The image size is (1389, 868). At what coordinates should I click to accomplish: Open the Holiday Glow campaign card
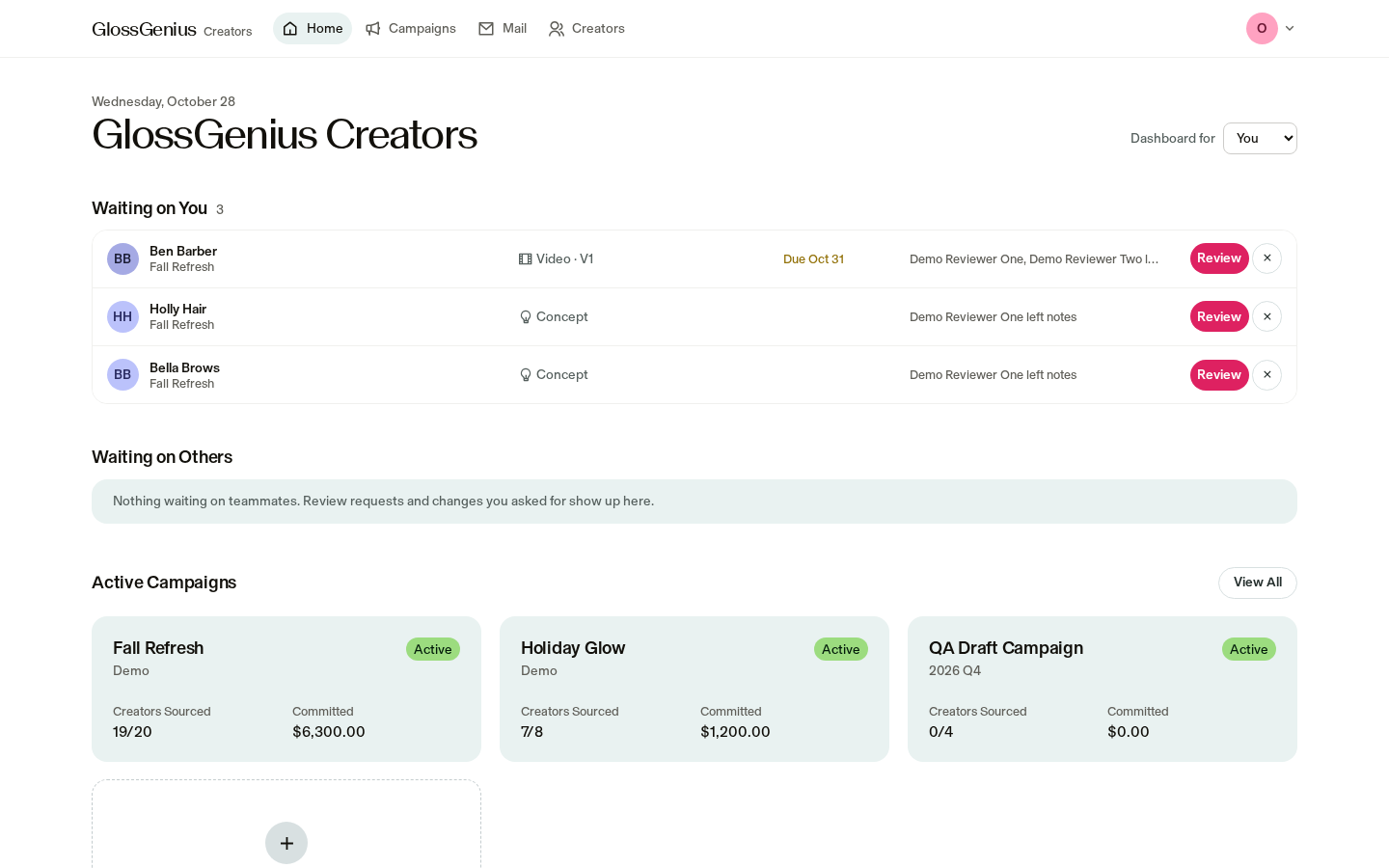click(x=694, y=689)
